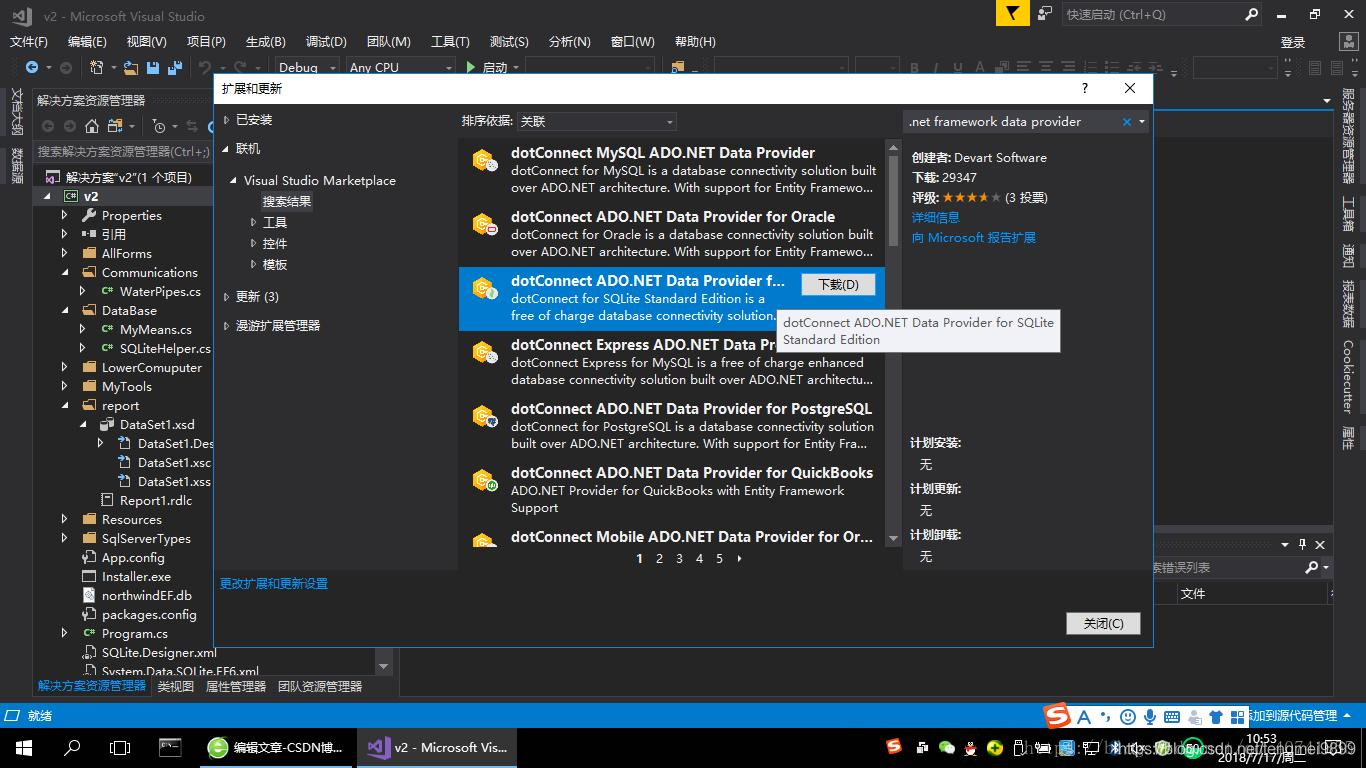The width and height of the screenshot is (1366, 768).
Task: Click the feedback icon beside notifications flag
Action: click(1045, 13)
